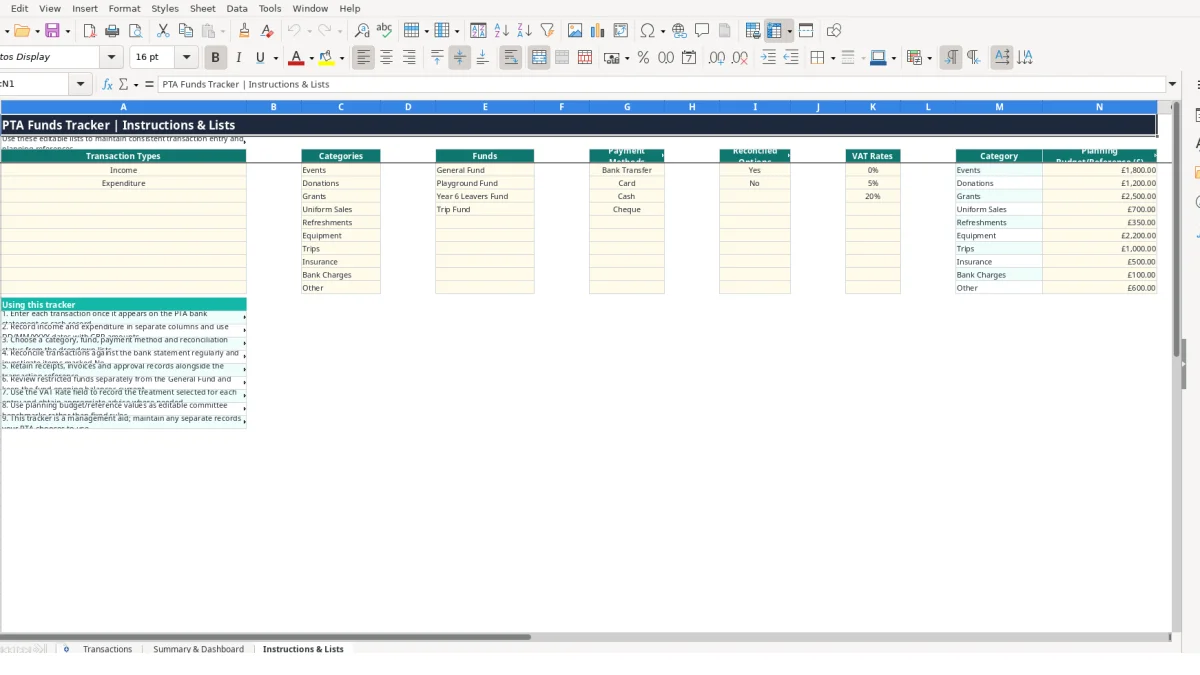
Task: Apply the red font color
Action: click(x=295, y=58)
